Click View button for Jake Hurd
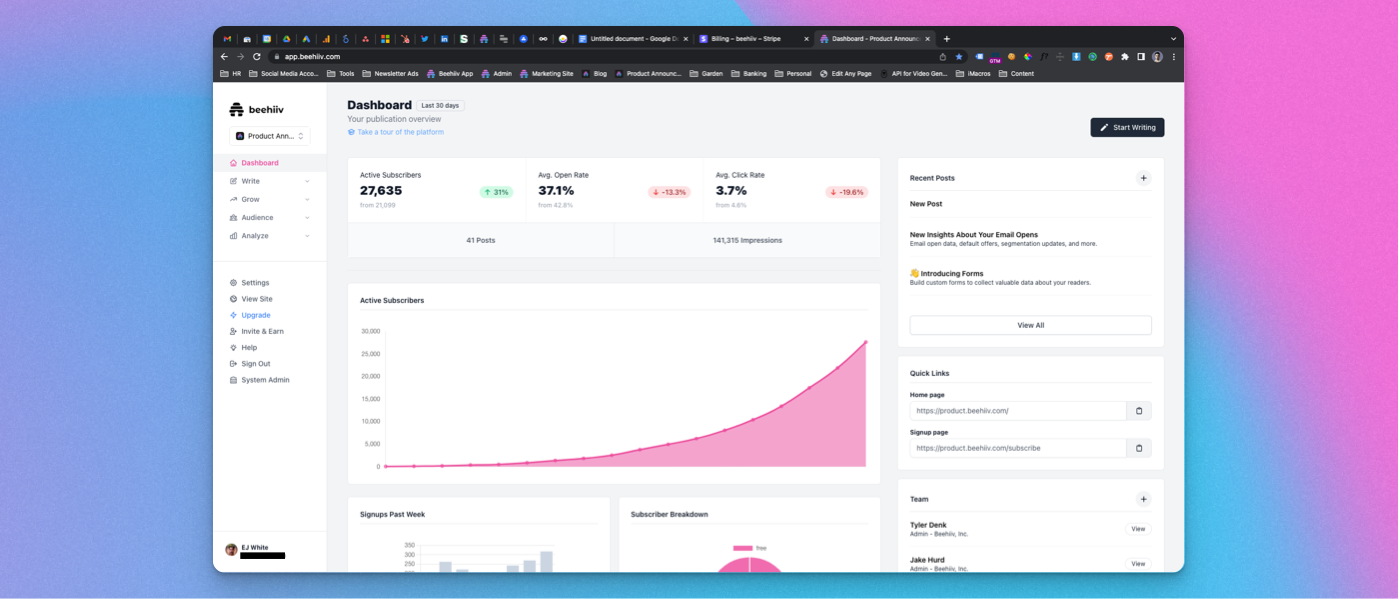 [x=1138, y=564]
